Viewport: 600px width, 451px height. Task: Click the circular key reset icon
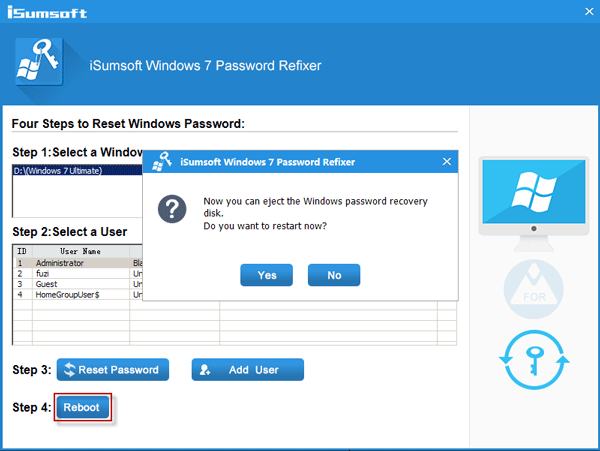tap(534, 360)
